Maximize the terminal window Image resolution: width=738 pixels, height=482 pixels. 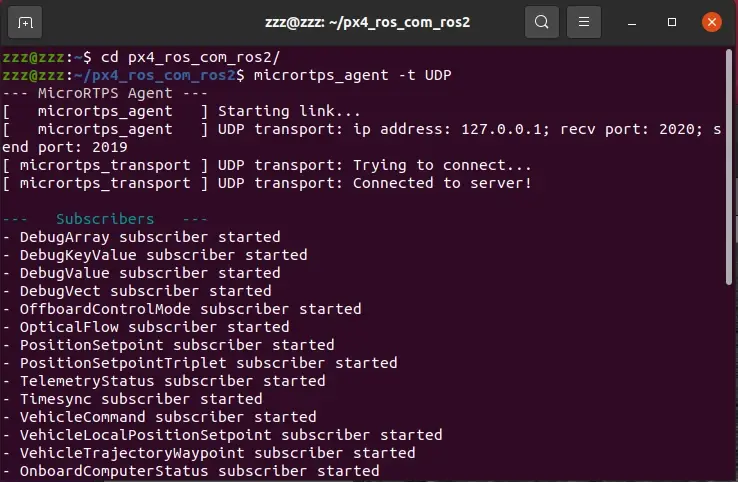672,22
